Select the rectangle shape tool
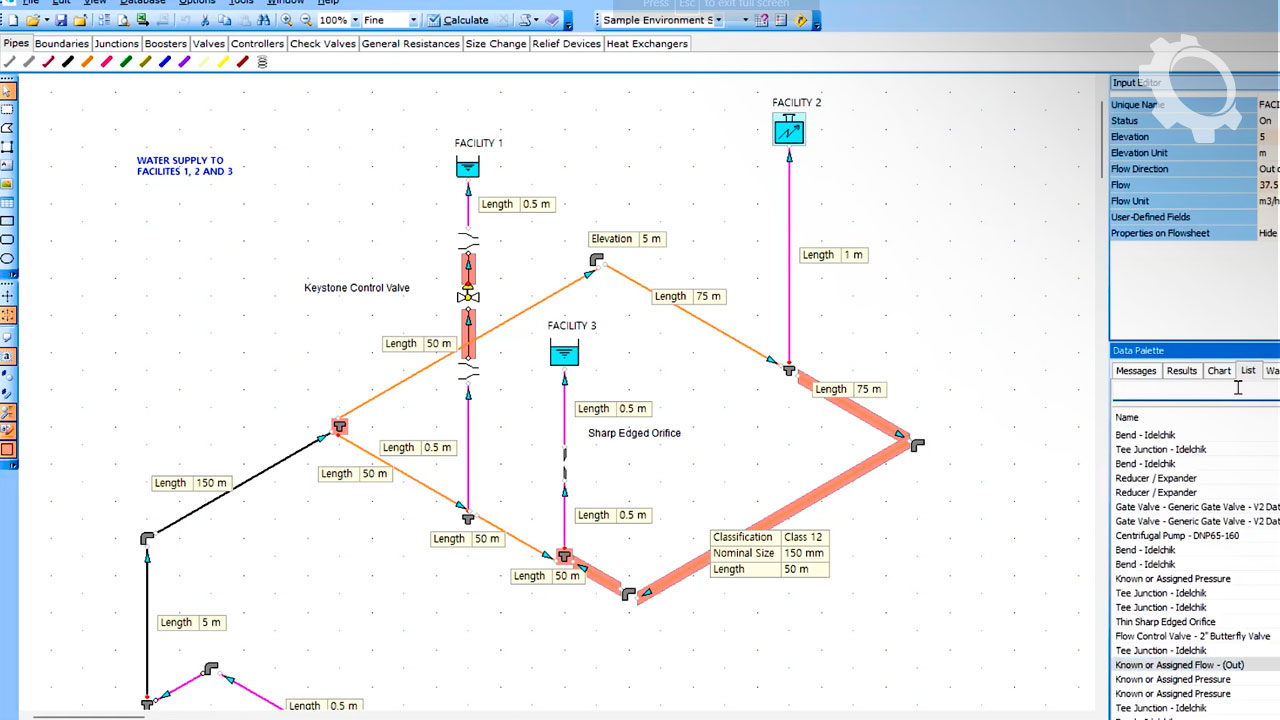This screenshot has height=720, width=1280. pos(7,221)
